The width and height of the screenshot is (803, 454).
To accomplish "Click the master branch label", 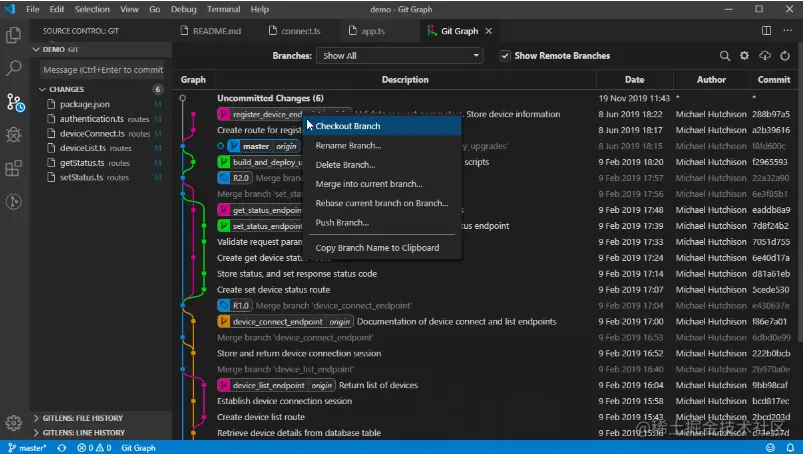I will 263,146.
